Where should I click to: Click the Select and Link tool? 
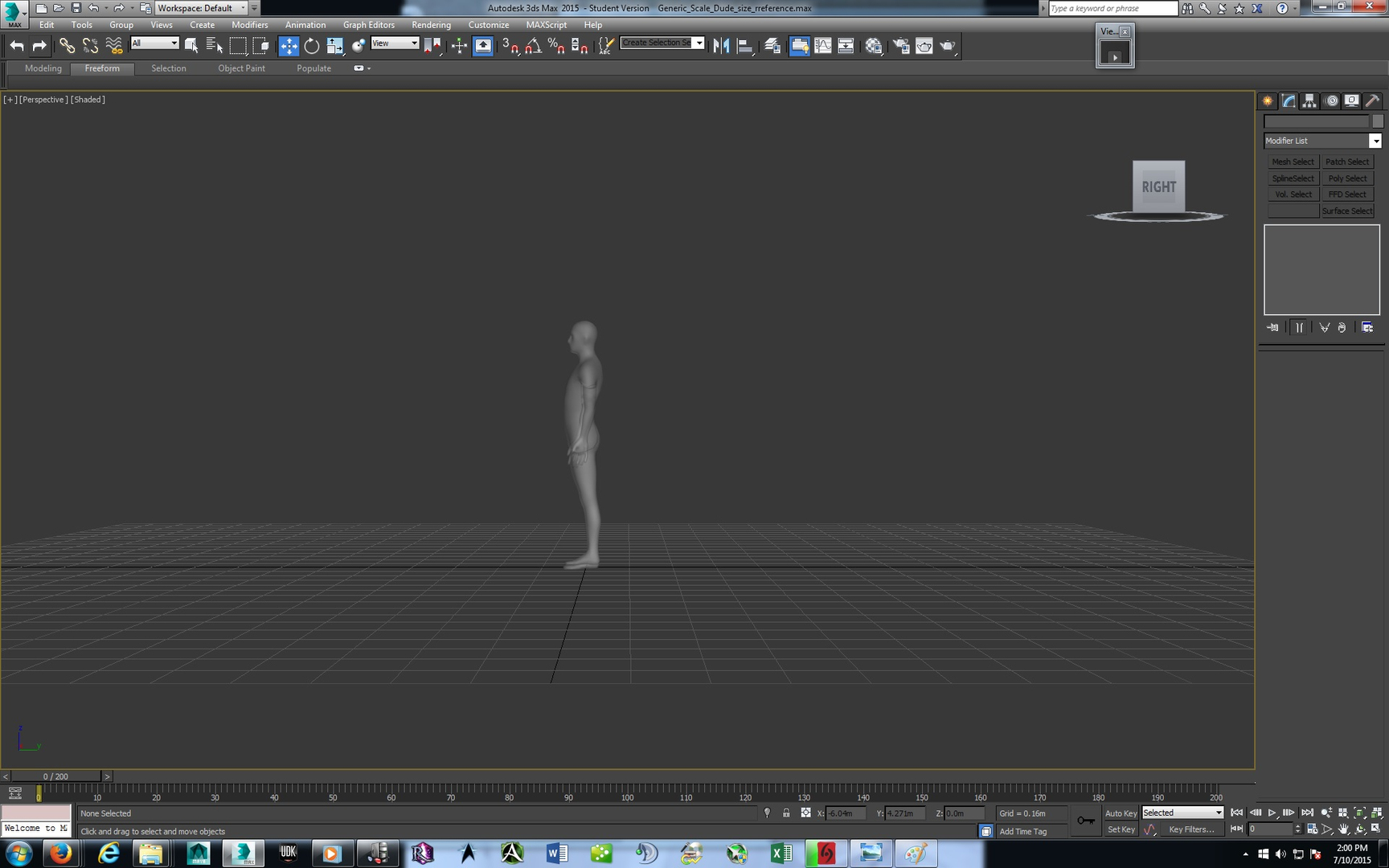click(x=68, y=46)
